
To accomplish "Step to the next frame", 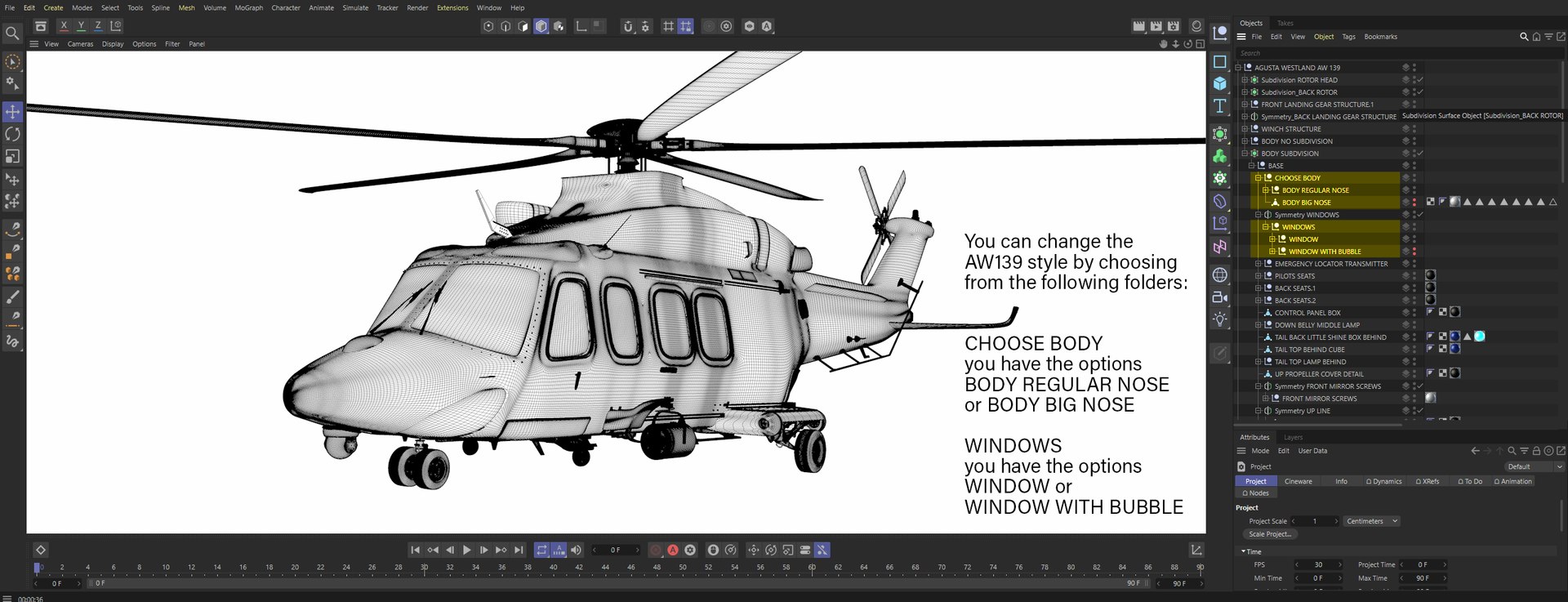I will pyautogui.click(x=483, y=550).
